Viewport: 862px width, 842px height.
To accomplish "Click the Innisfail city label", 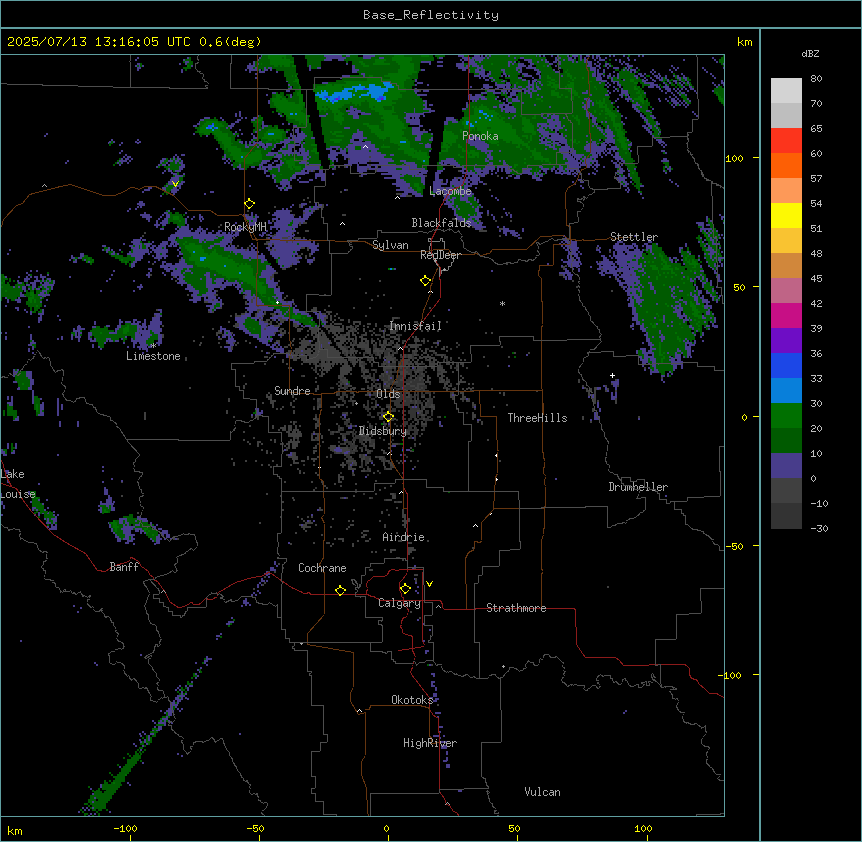I will coord(416,326).
